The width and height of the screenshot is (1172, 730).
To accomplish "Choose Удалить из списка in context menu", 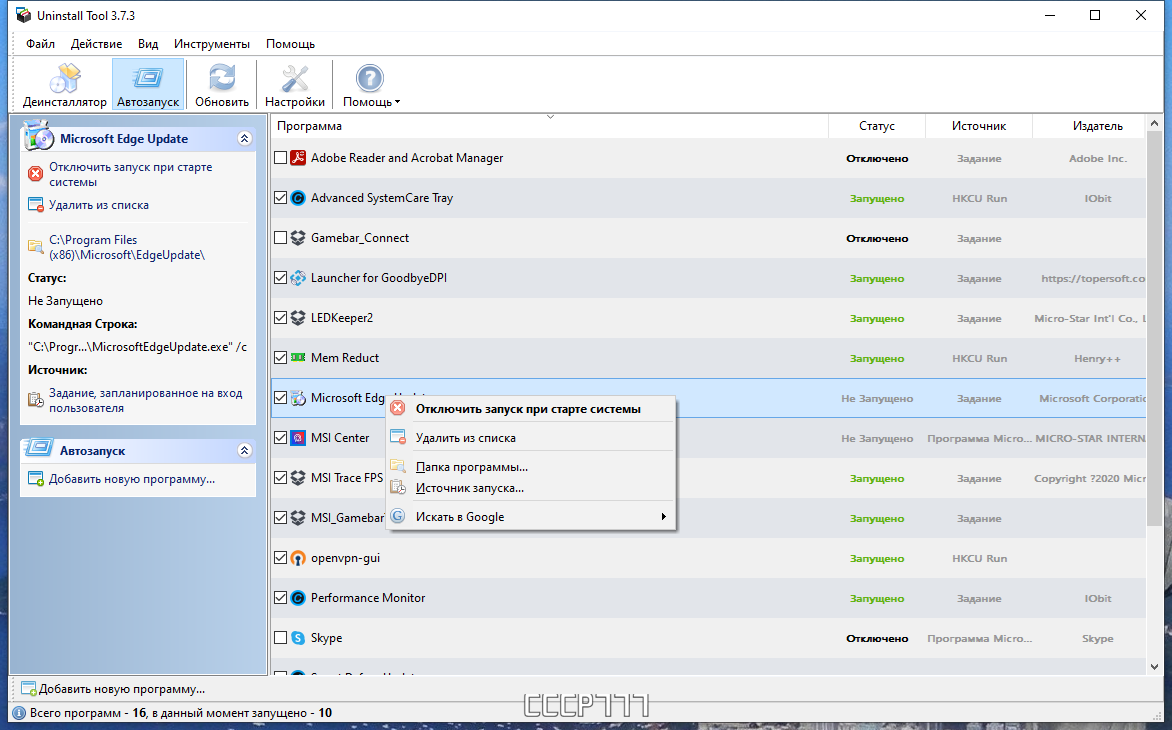I will coord(466,438).
